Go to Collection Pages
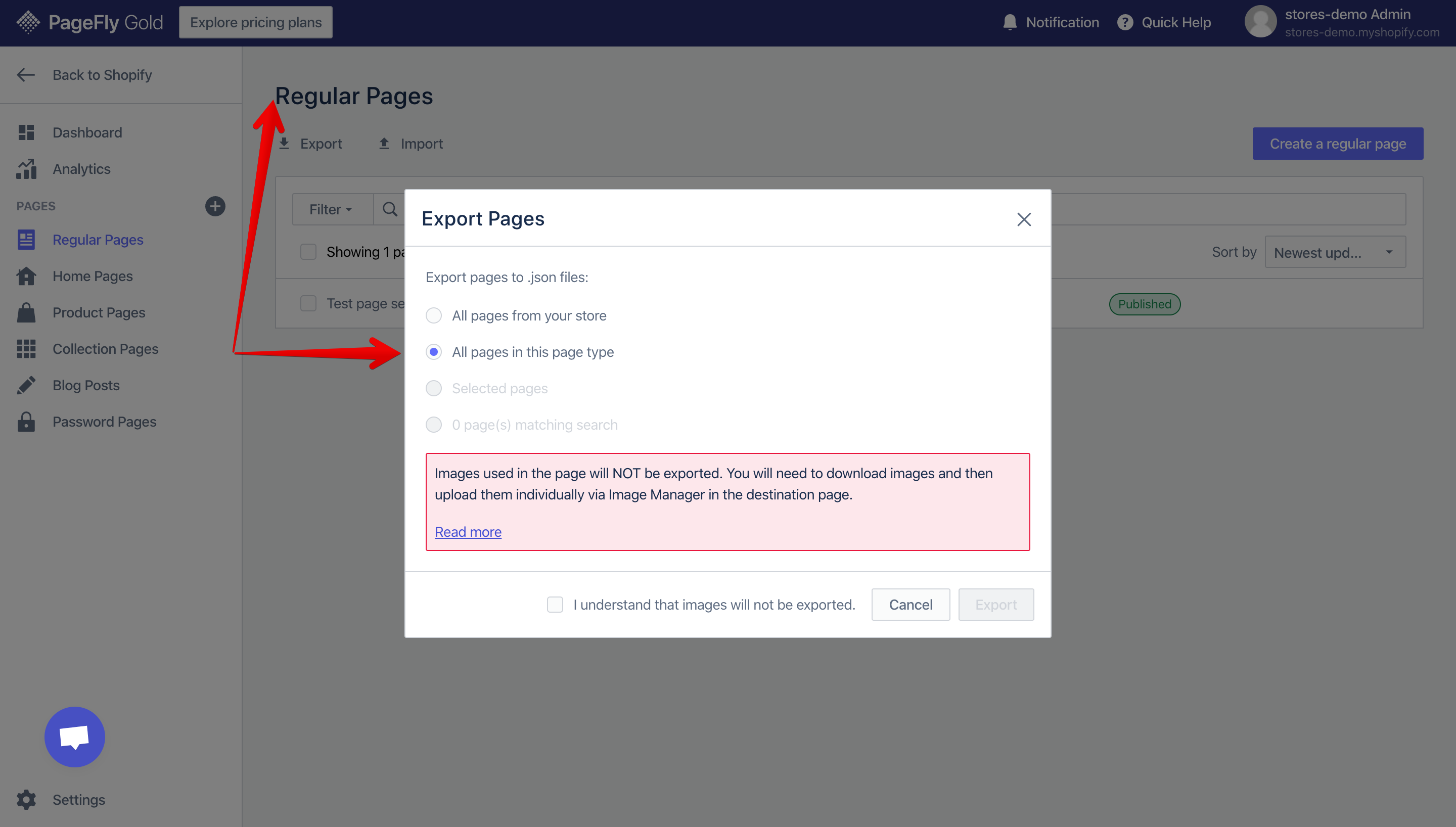The height and width of the screenshot is (827, 1456). point(106,349)
